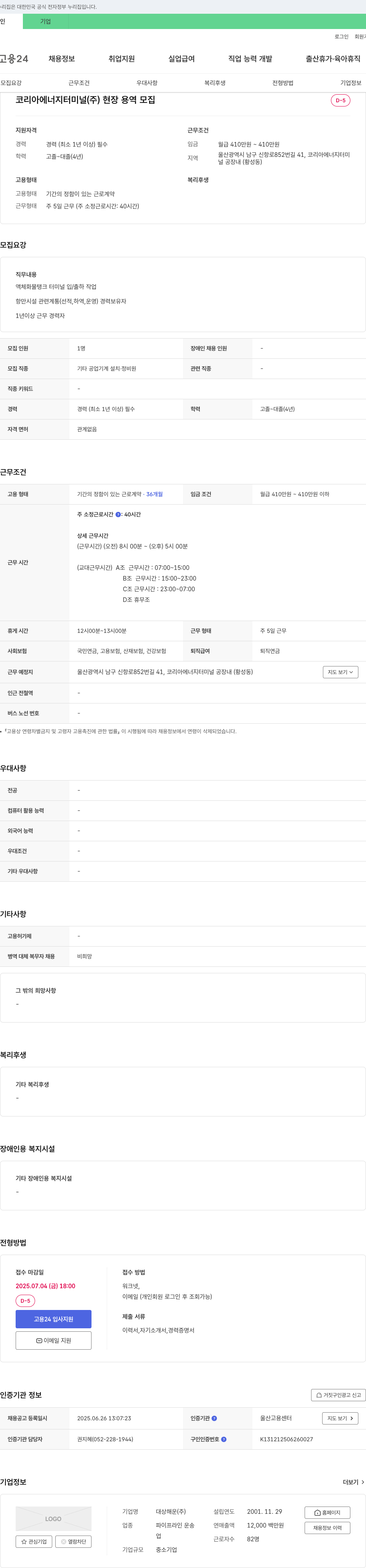
Task: Click the help icon beside 인증기관 label
Action: point(214,1418)
